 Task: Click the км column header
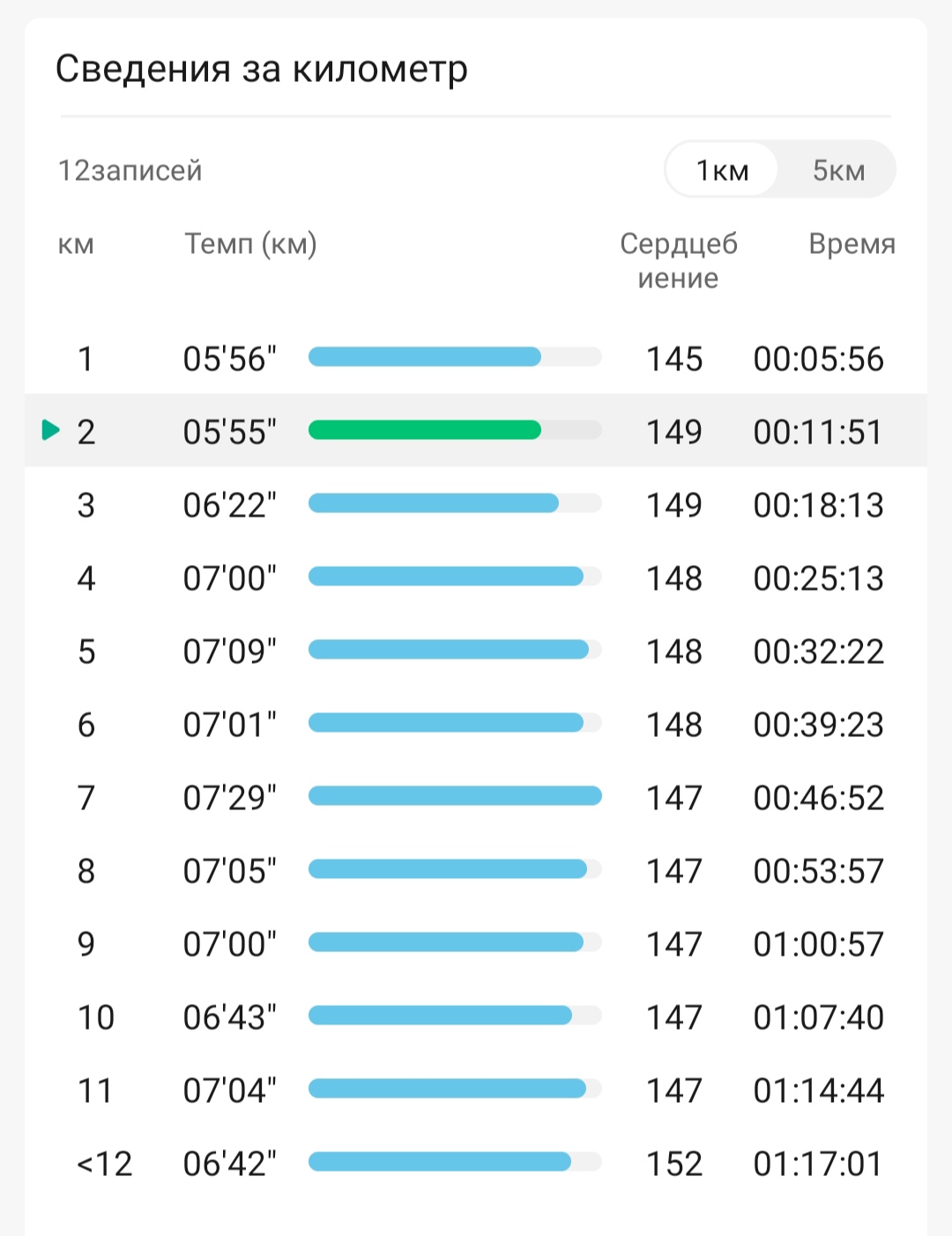[76, 244]
